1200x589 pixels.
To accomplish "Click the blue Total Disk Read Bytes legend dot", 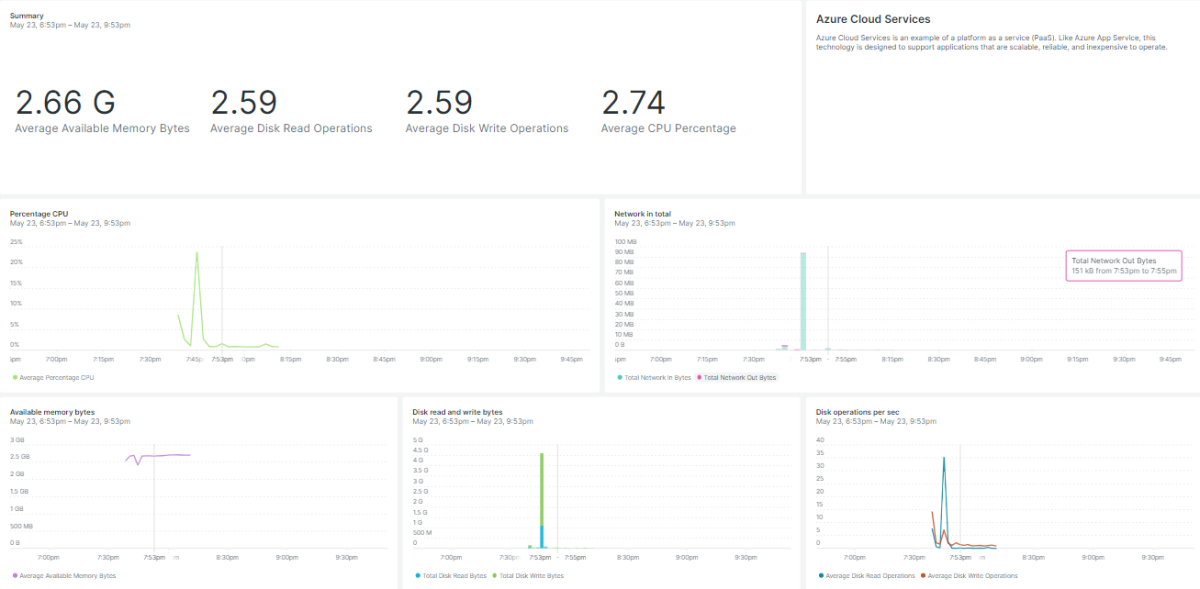I will (417, 576).
